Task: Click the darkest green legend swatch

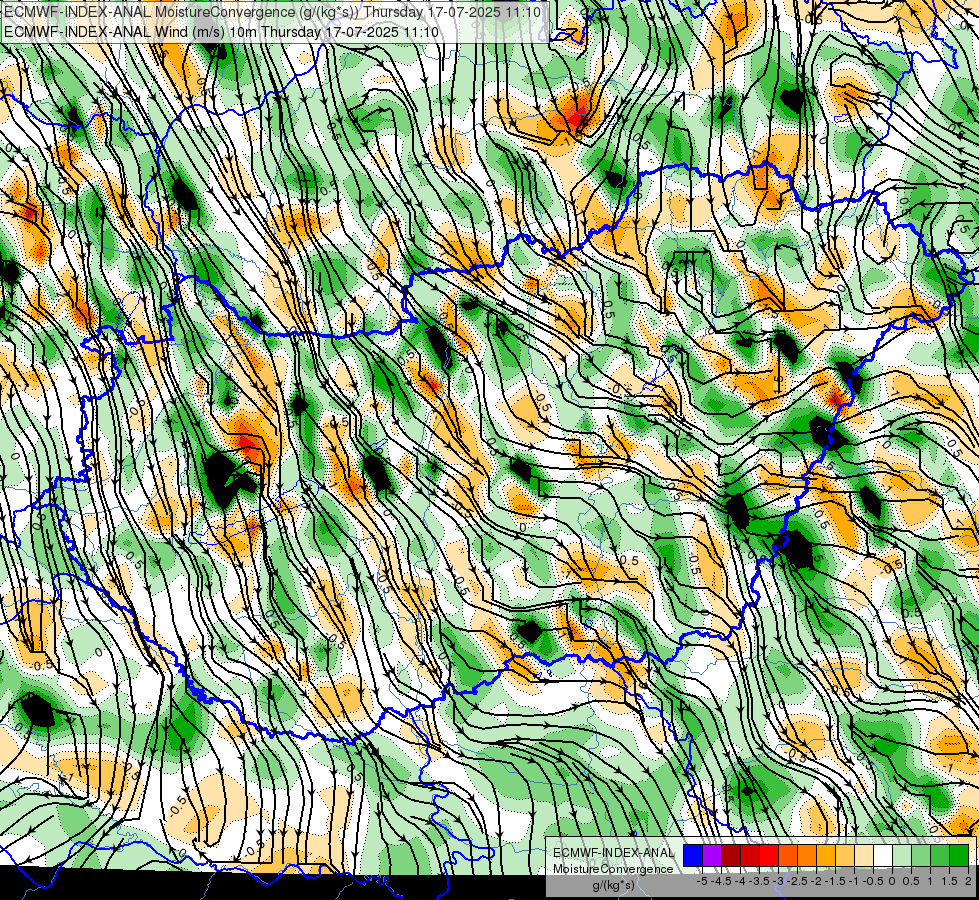Action: pyautogui.click(x=959, y=856)
